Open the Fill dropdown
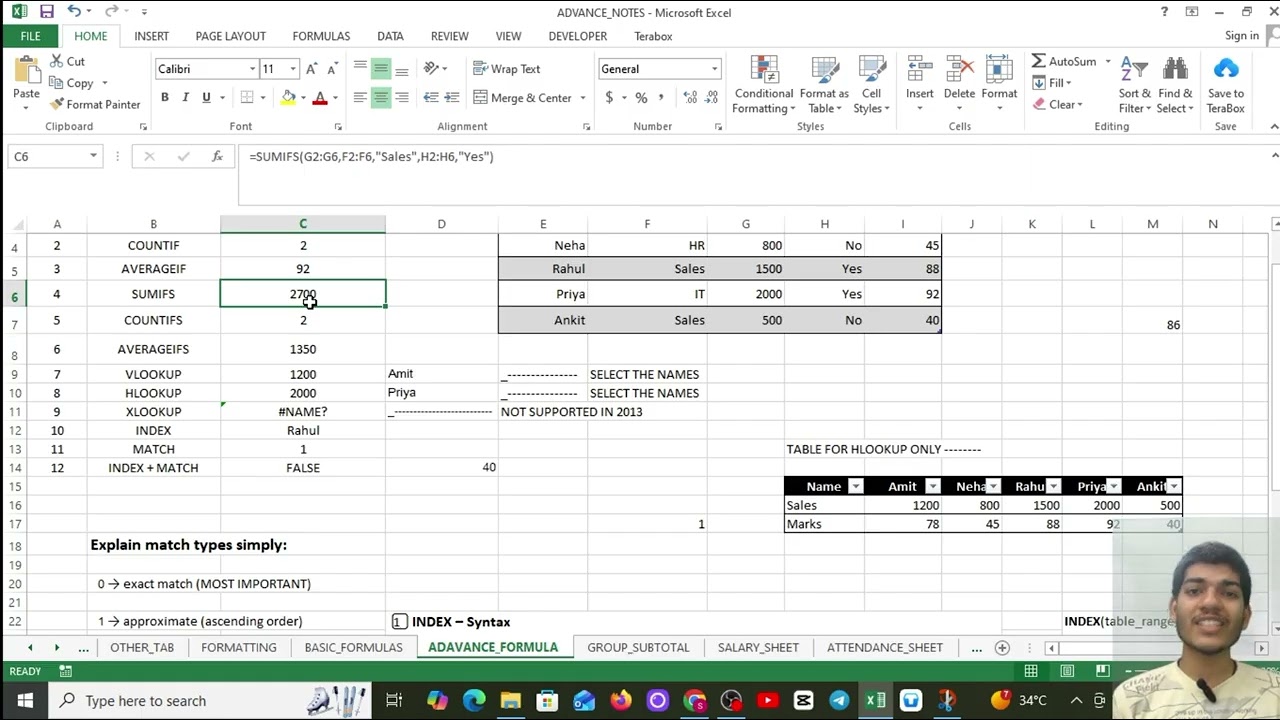 [x=1052, y=83]
